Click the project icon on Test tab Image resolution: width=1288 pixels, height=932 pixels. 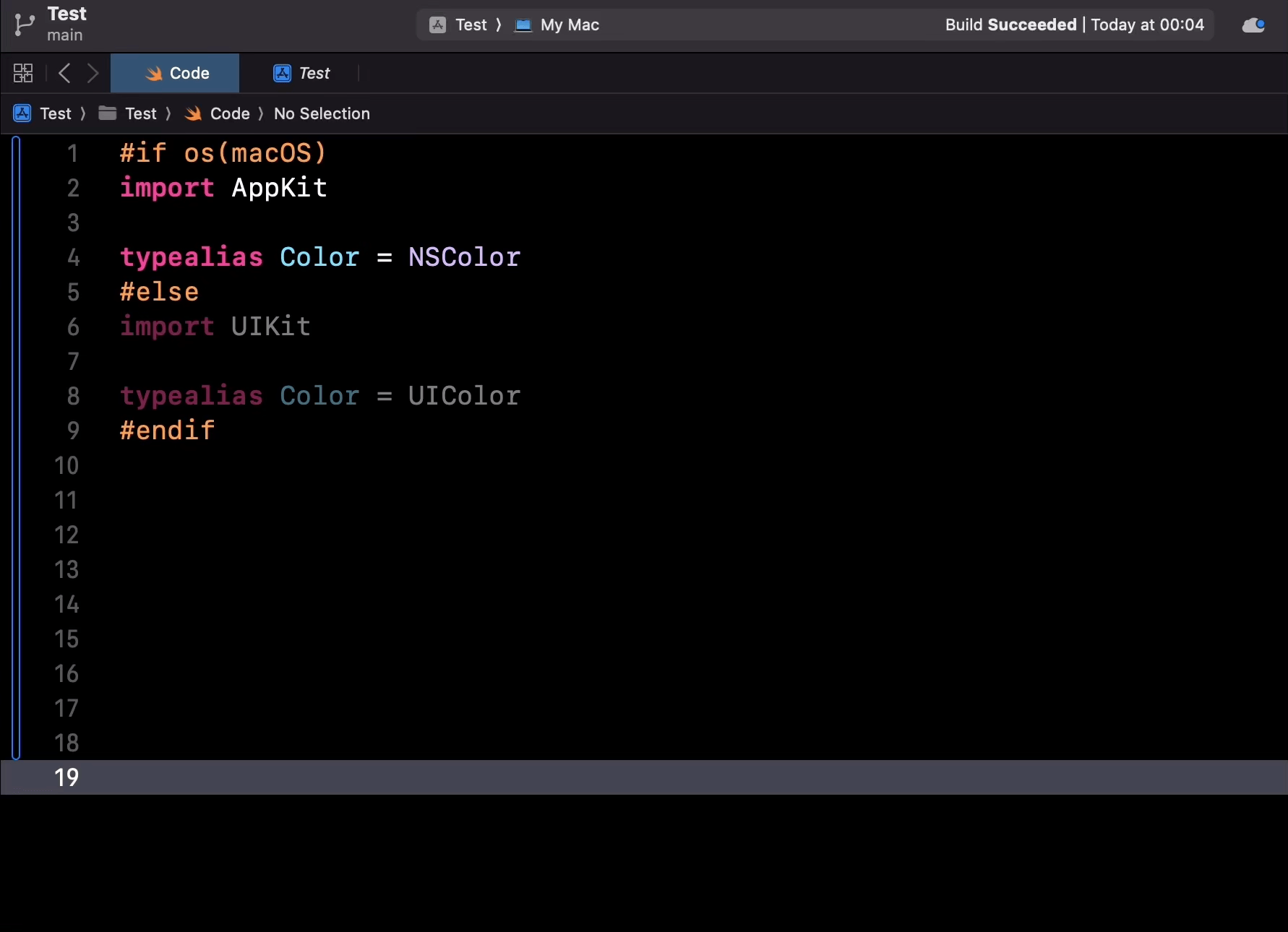coord(282,73)
